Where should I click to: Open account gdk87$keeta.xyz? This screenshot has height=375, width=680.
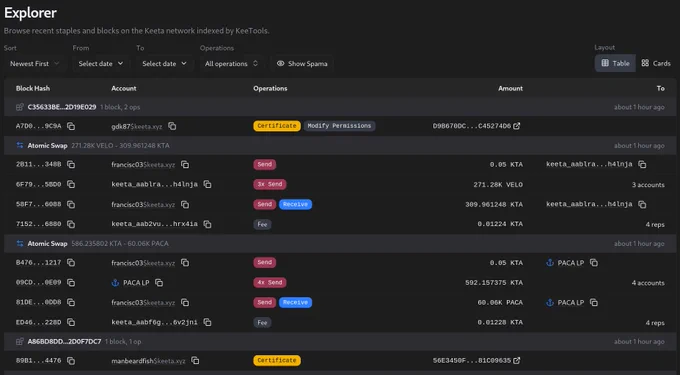click(x=137, y=127)
